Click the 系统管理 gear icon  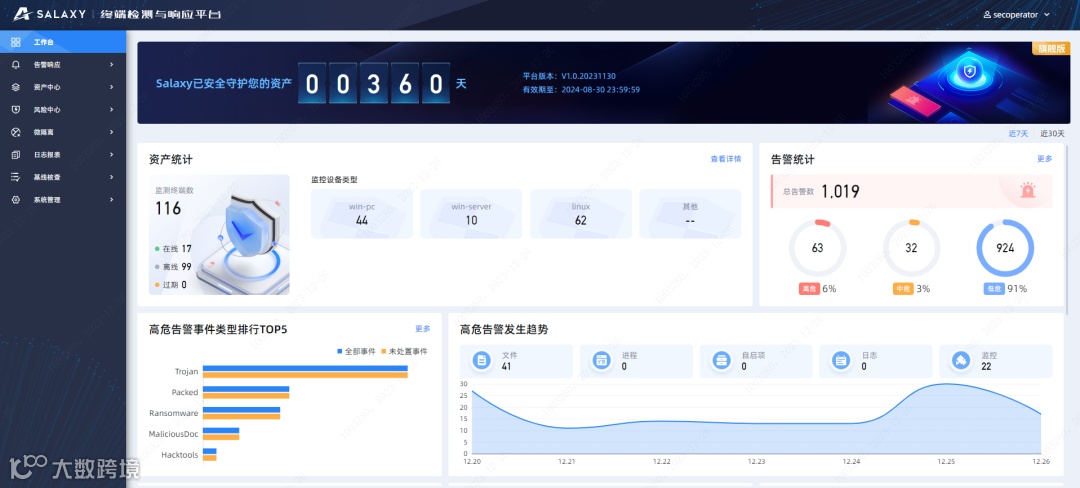(x=16, y=200)
